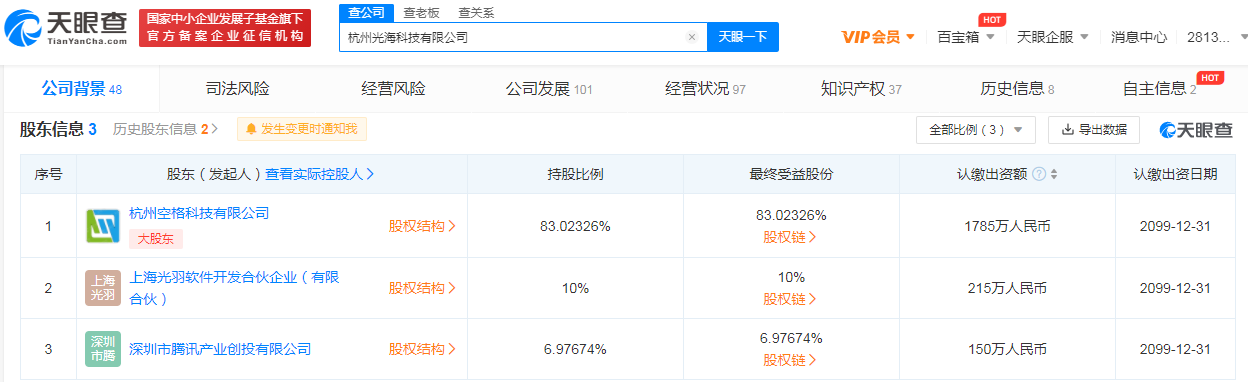Open 深圳市腾讯产业创投有限公司 shareholder link
This screenshot has height=382, width=1248.
220,349
